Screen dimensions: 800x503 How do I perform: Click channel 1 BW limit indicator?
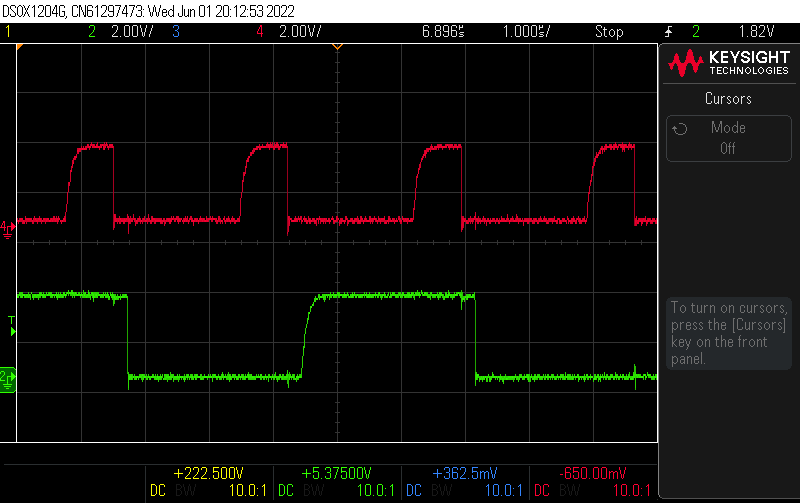pyautogui.click(x=185, y=491)
